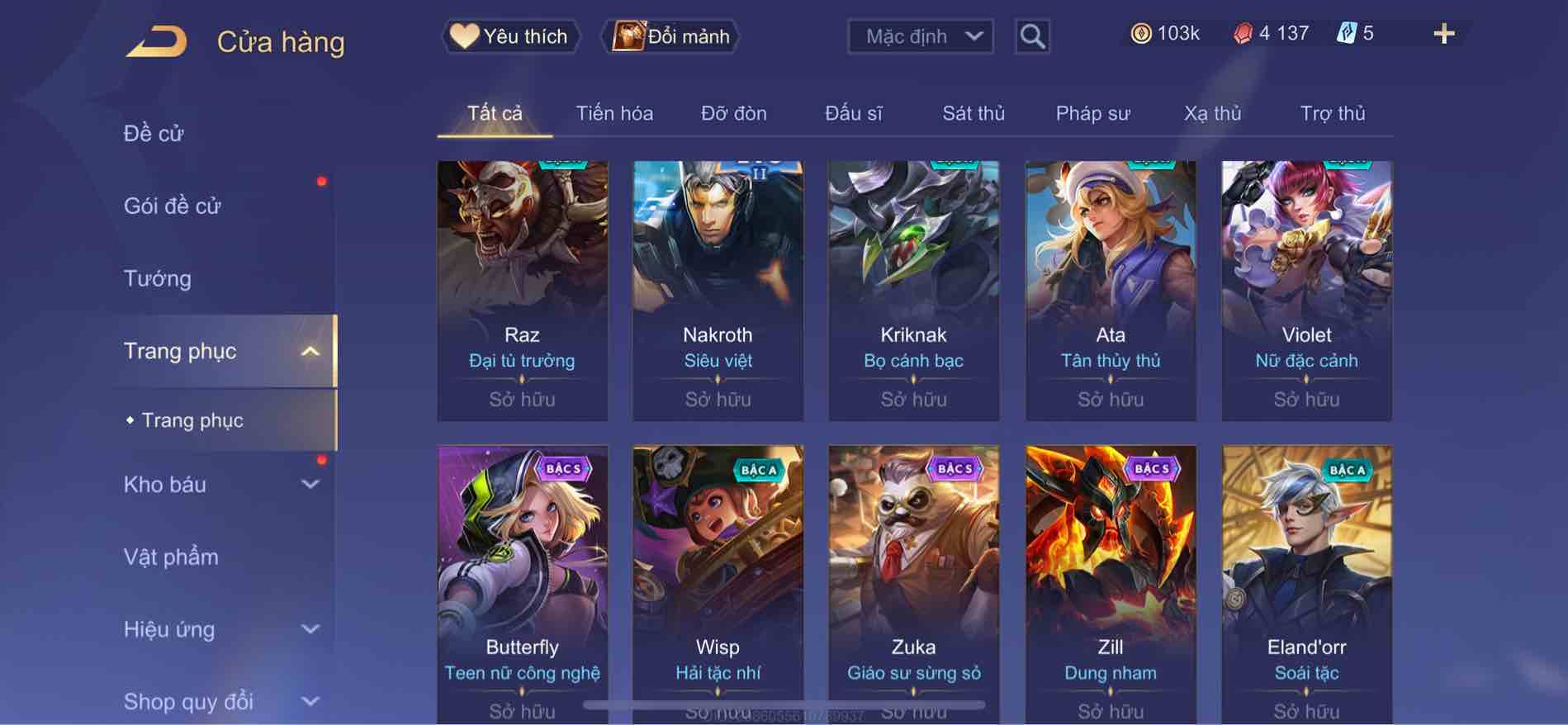Expand the Hiệu ứng sidebar section

[310, 629]
